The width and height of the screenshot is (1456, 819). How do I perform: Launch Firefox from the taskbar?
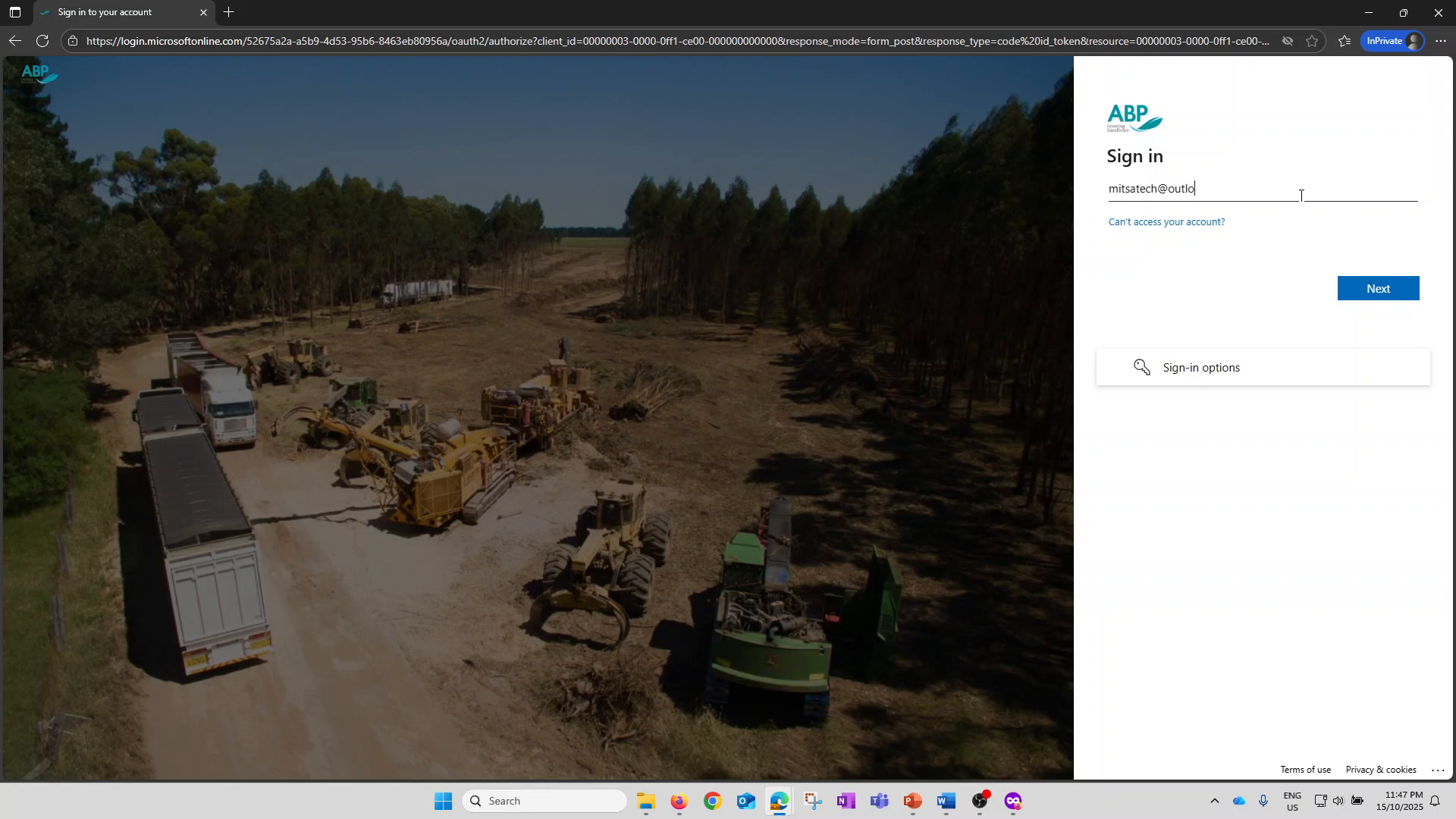[679, 801]
